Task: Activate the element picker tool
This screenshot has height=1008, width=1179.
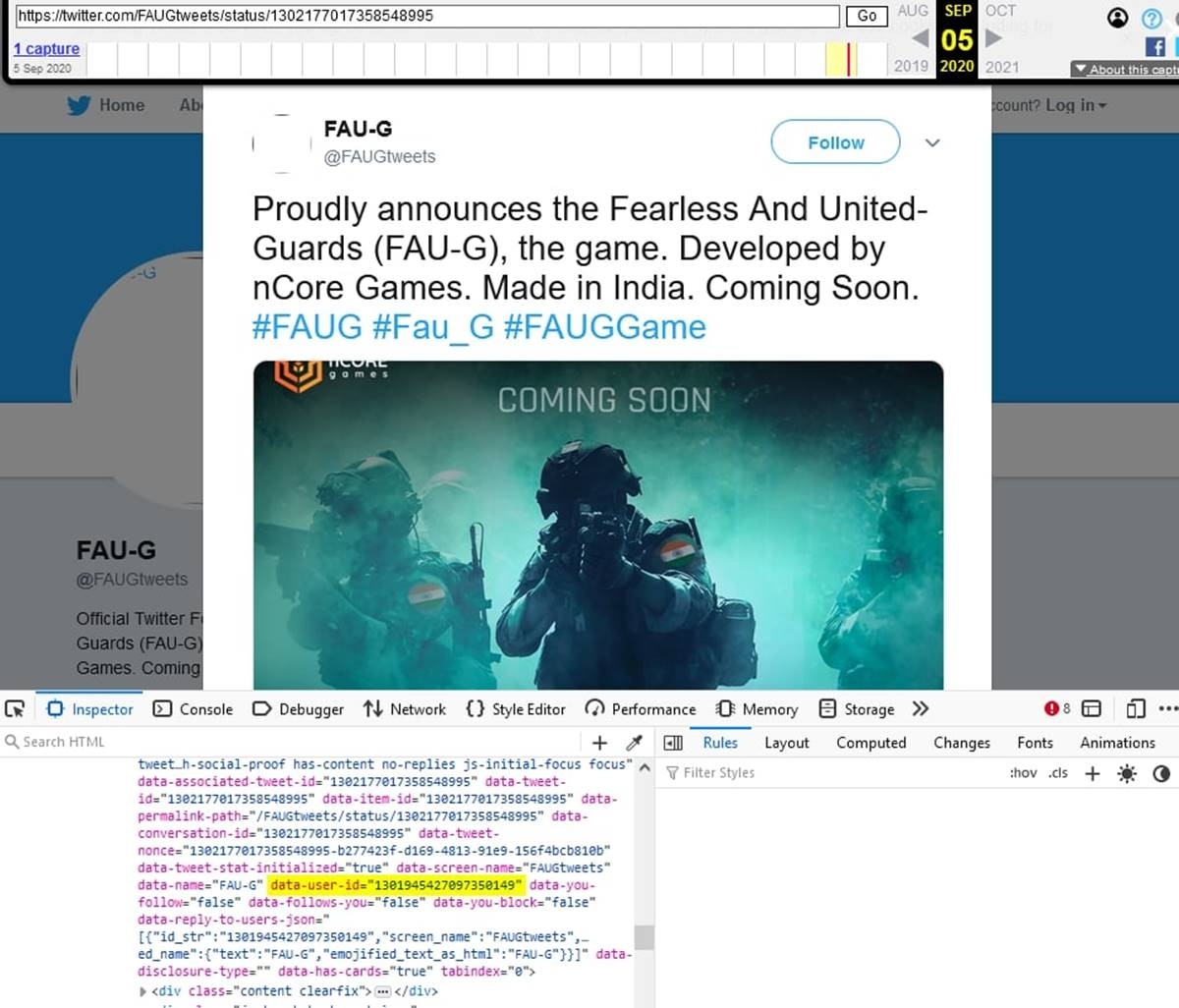Action: [x=15, y=708]
